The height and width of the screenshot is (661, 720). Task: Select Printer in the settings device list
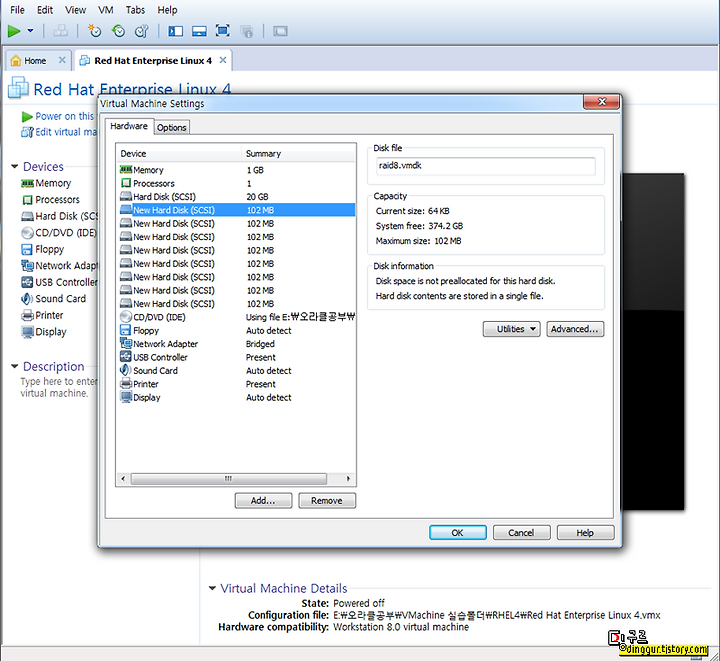(236, 384)
